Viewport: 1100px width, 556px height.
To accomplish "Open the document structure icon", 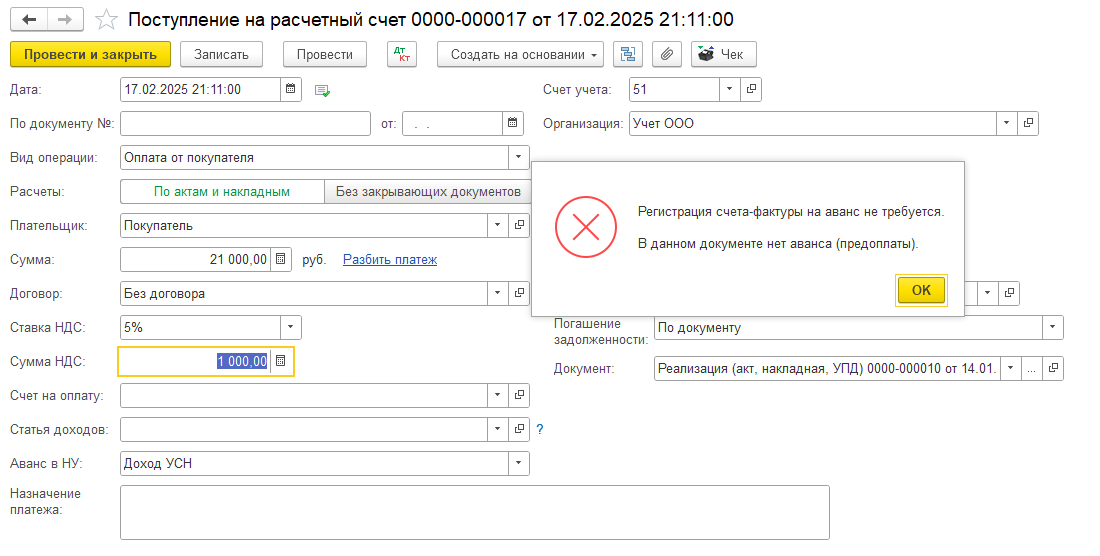I will click(628, 54).
